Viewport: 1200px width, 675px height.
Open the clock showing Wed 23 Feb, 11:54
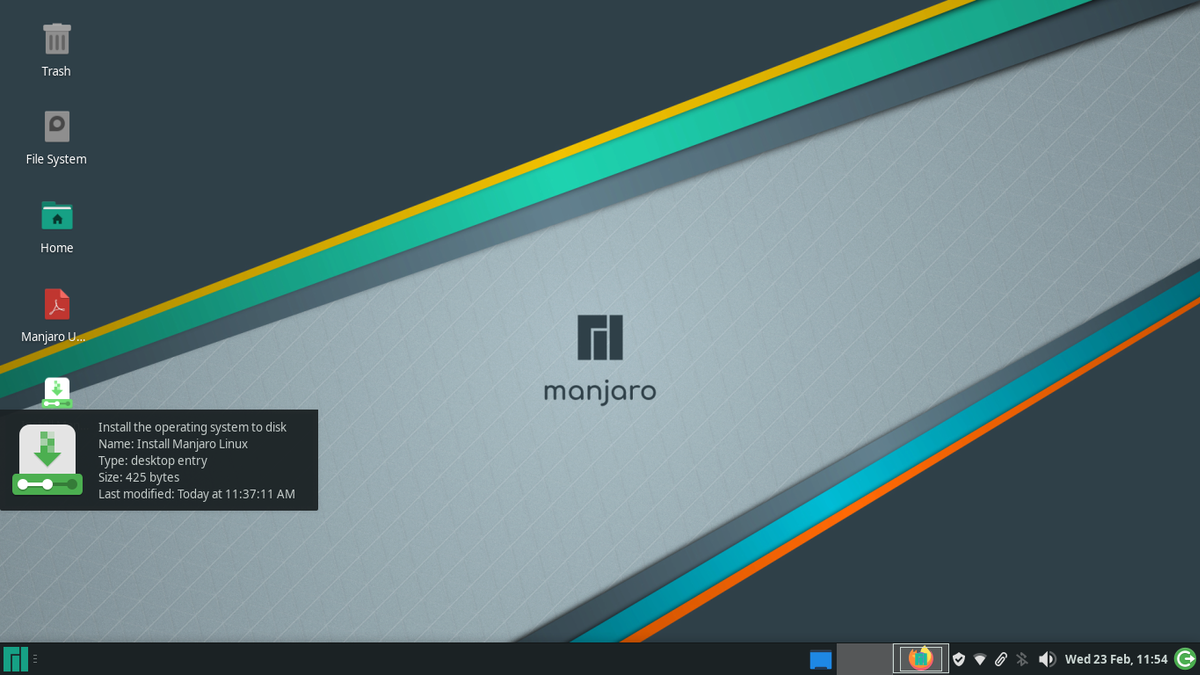pos(1116,659)
